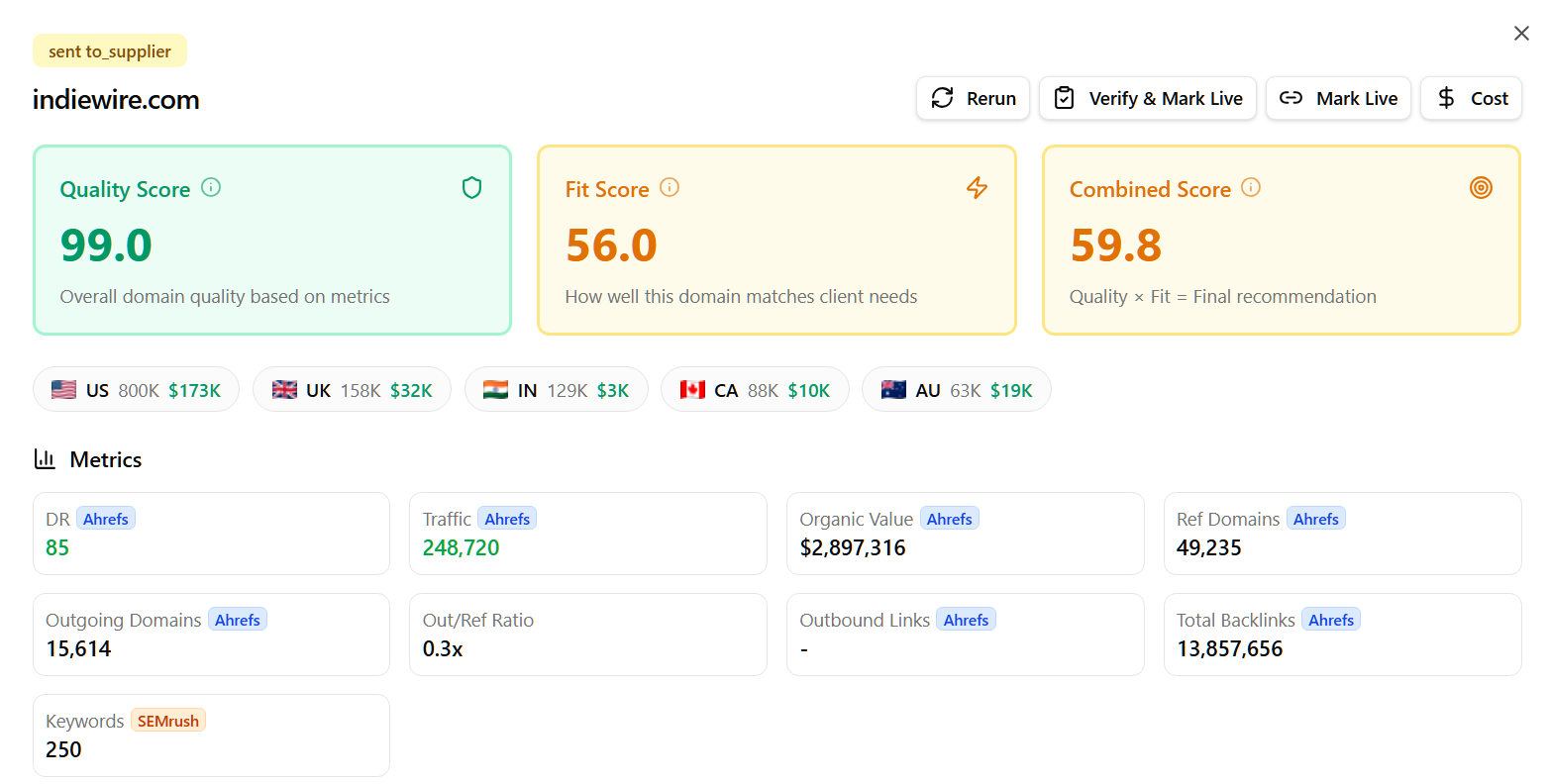Open the Ahrefs badge on the DR metric

pyautogui.click(x=105, y=518)
